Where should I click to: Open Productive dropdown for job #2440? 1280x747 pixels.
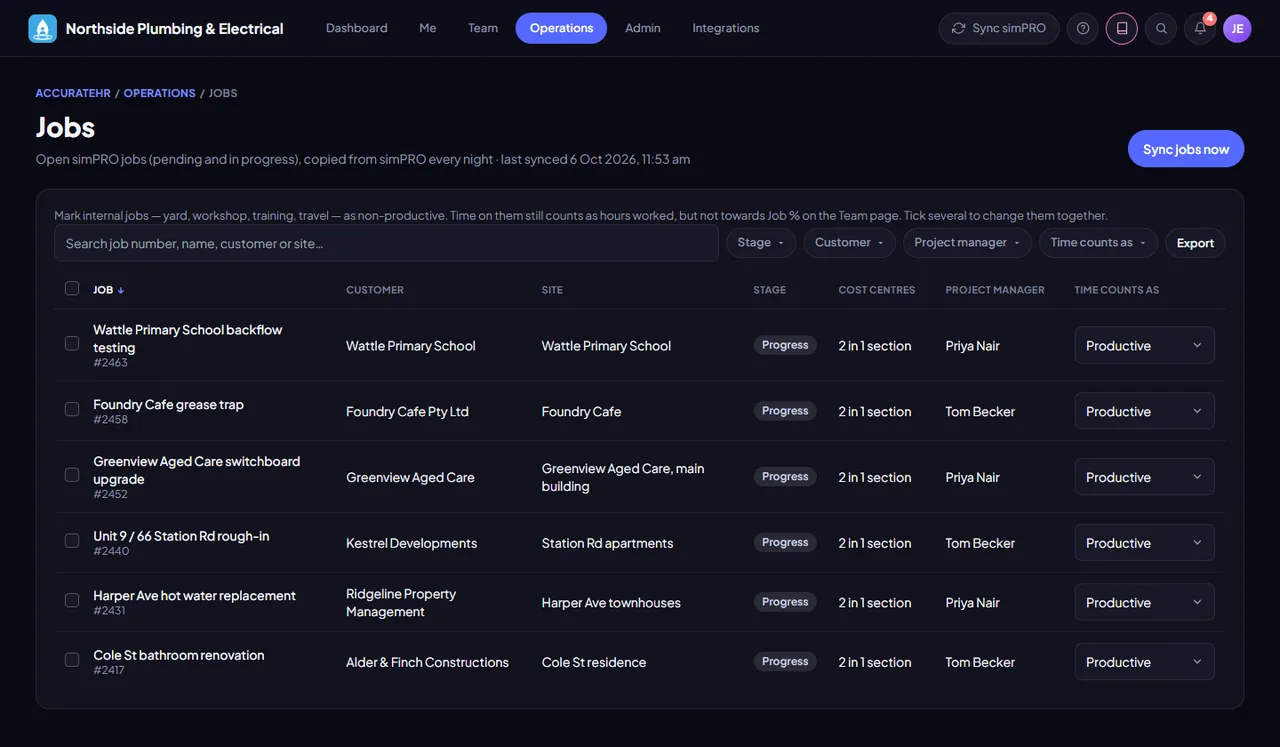click(x=1144, y=543)
